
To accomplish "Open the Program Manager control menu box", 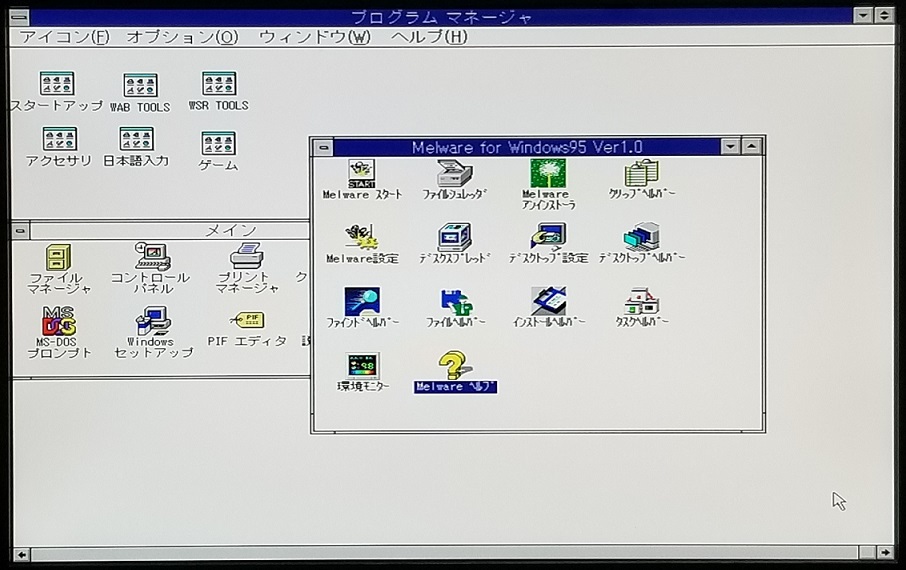I will (20, 17).
